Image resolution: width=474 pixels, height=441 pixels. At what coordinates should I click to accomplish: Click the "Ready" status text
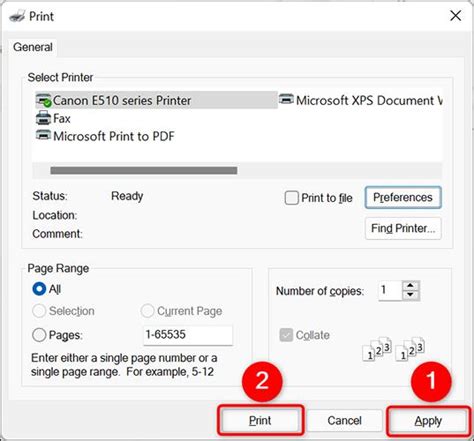(x=127, y=196)
